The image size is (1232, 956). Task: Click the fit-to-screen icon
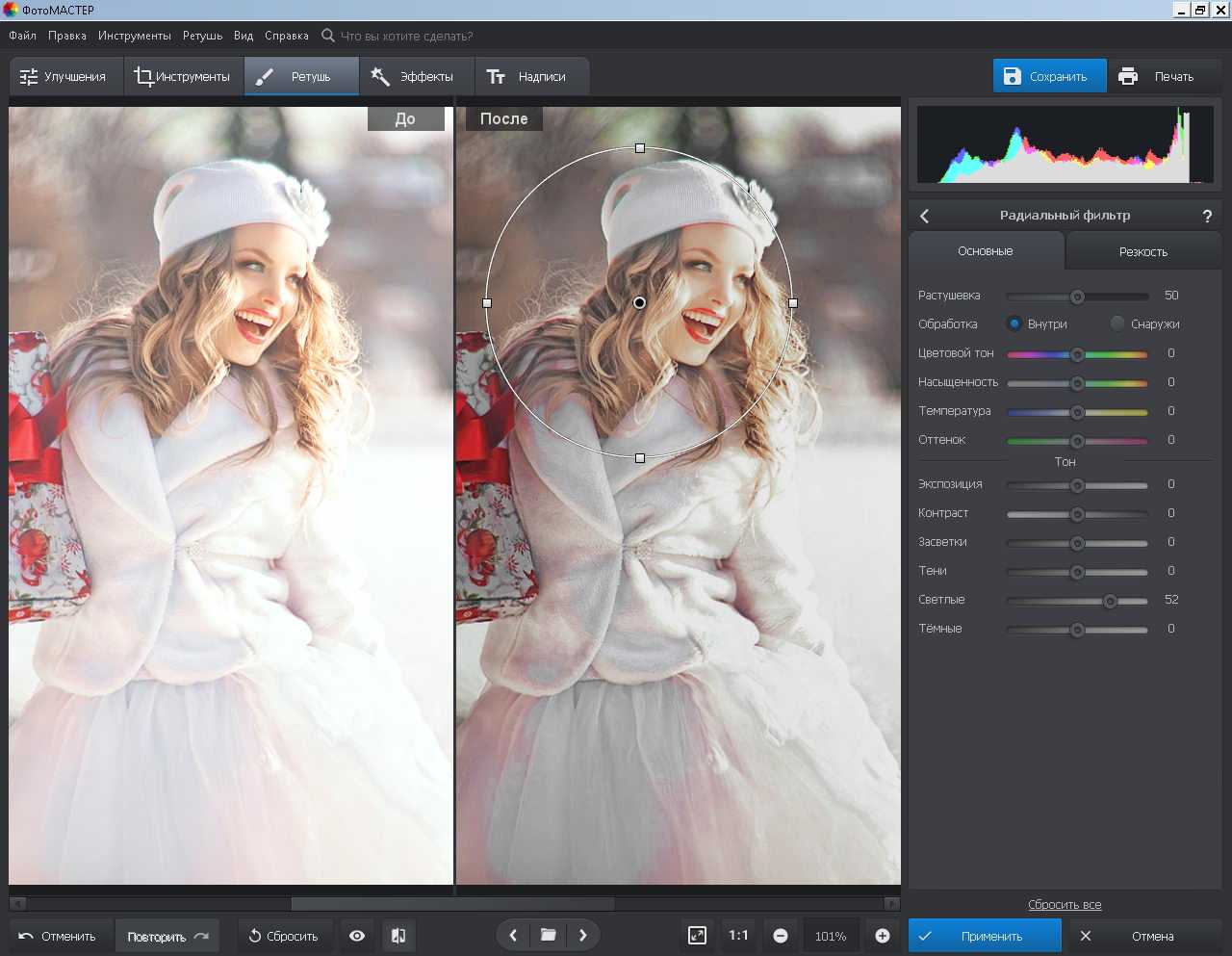pos(697,936)
